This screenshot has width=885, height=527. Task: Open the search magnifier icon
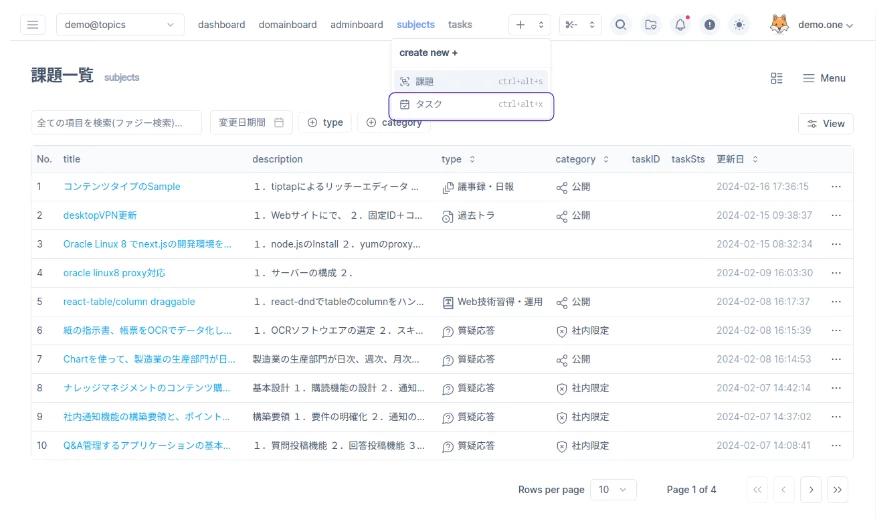(620, 25)
